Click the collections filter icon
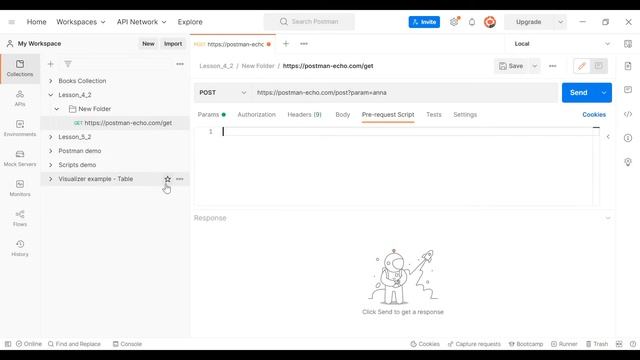 [x=68, y=64]
